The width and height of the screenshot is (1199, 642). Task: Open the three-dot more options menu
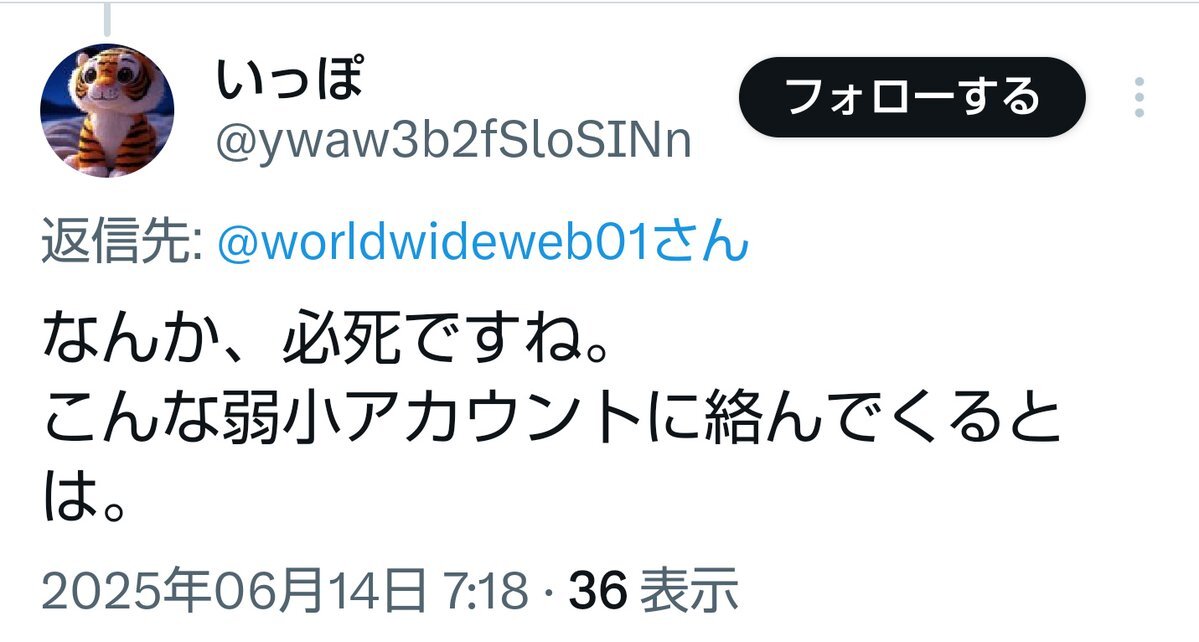[1139, 97]
